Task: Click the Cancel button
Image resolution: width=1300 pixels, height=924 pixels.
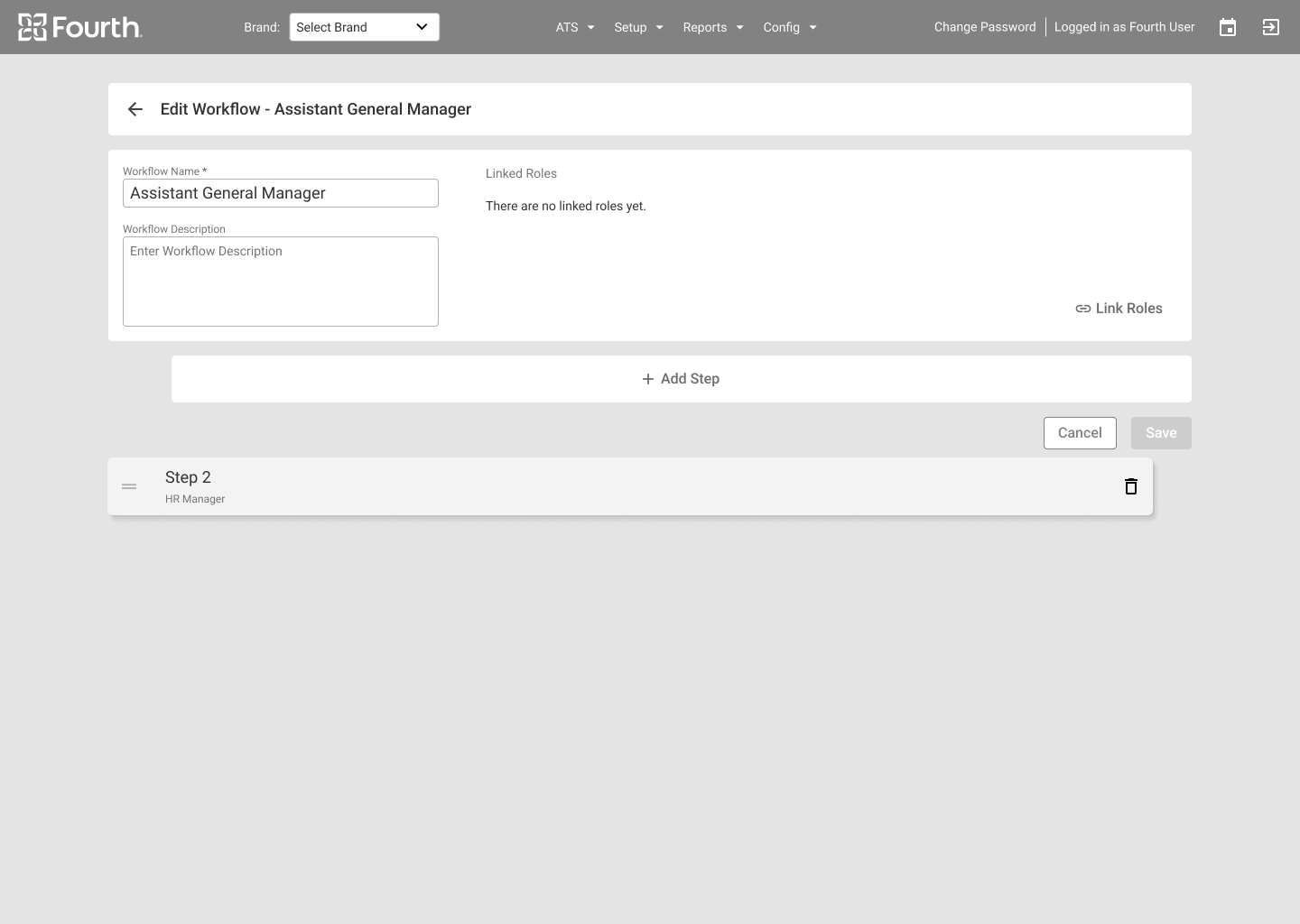Action: pos(1080,433)
